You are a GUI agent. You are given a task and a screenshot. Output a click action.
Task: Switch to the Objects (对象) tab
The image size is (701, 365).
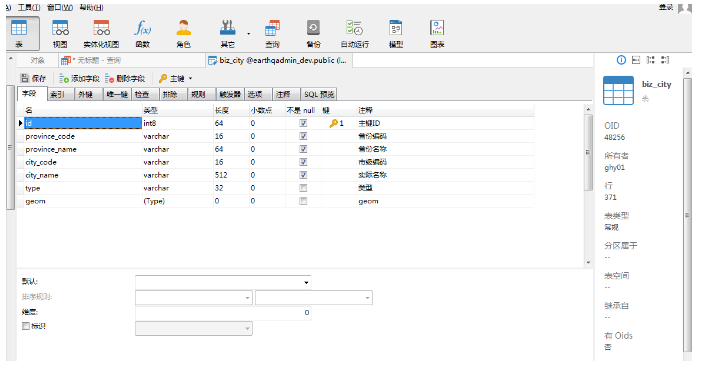click(38, 60)
